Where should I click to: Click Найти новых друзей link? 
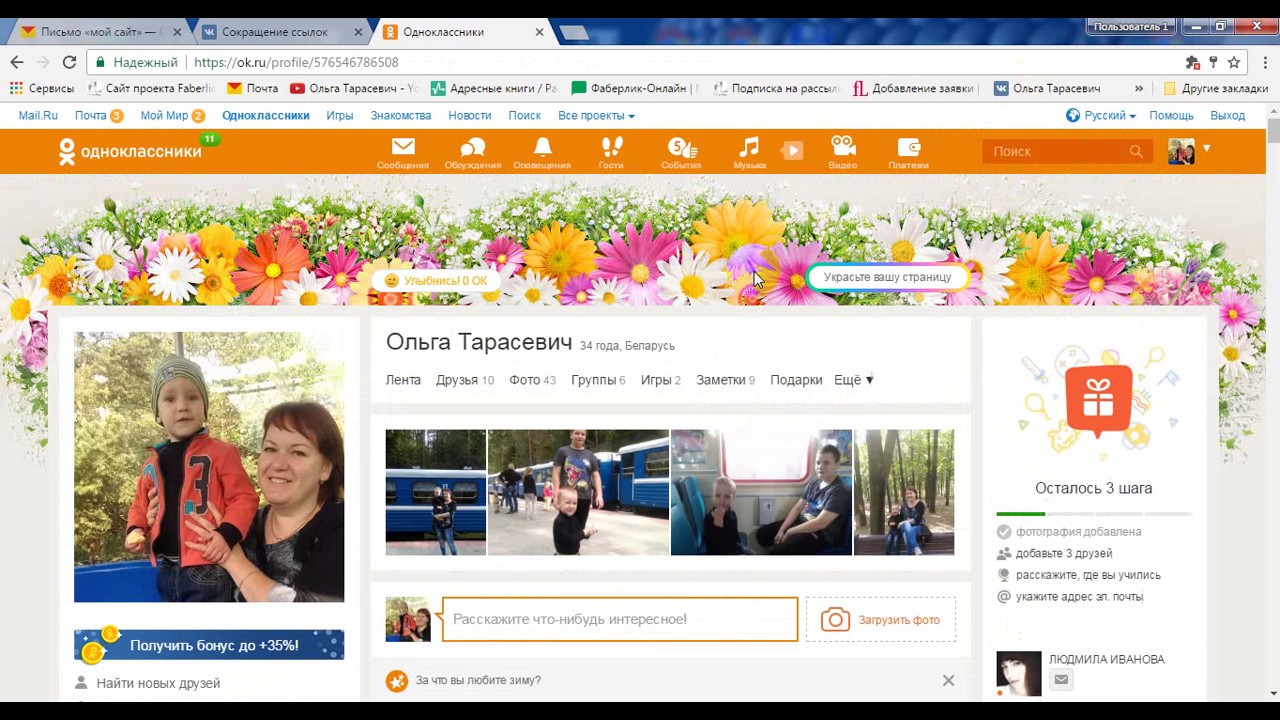[158, 683]
